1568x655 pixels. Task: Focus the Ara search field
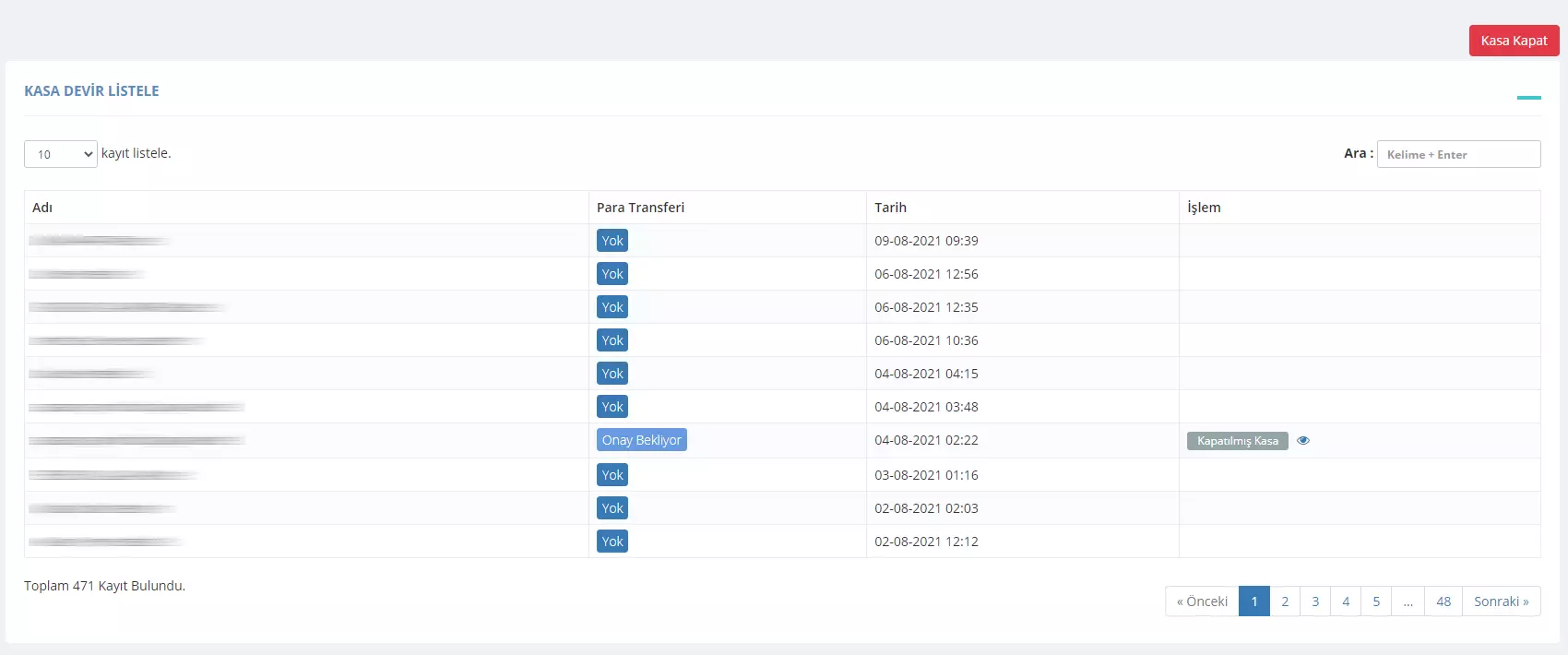coord(1458,154)
